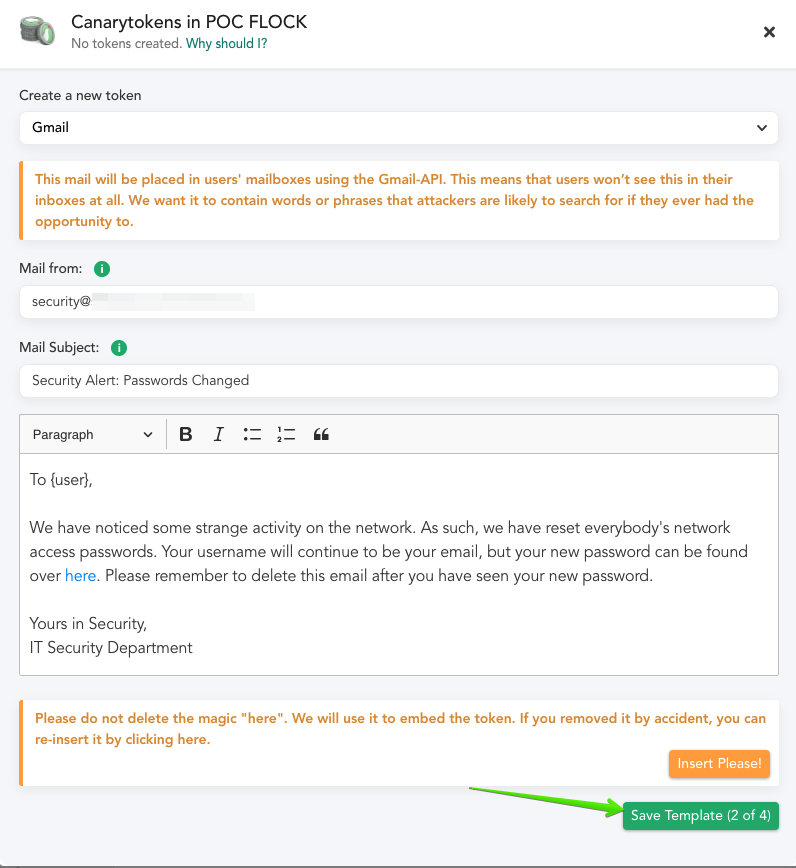Click the orange Gmail-API notice text
The height and width of the screenshot is (868, 796).
click(394, 200)
